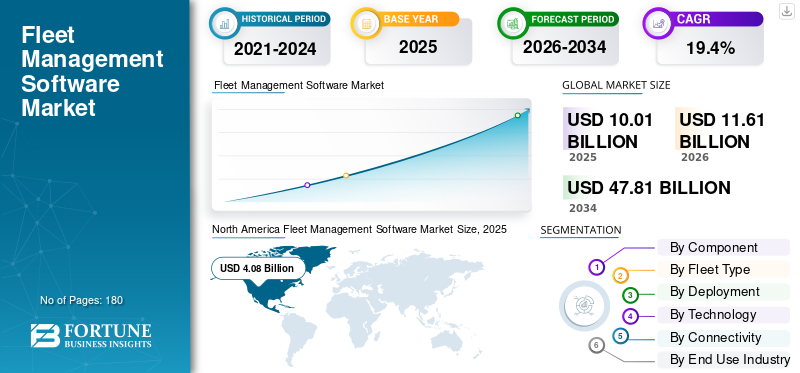
Task: Click the Fortune Business Insights logo
Action: pyautogui.click(x=91, y=335)
